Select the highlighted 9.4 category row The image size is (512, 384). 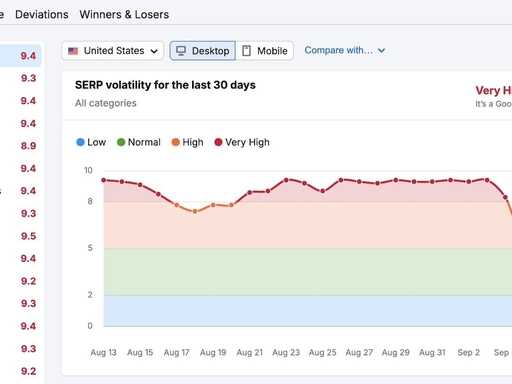(20, 56)
